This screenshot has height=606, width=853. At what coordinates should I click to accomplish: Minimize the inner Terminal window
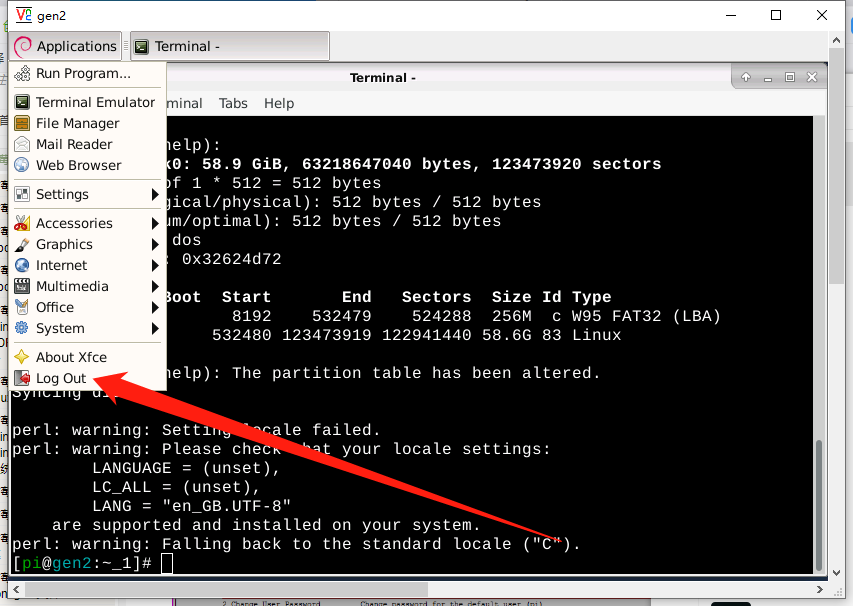click(768, 78)
